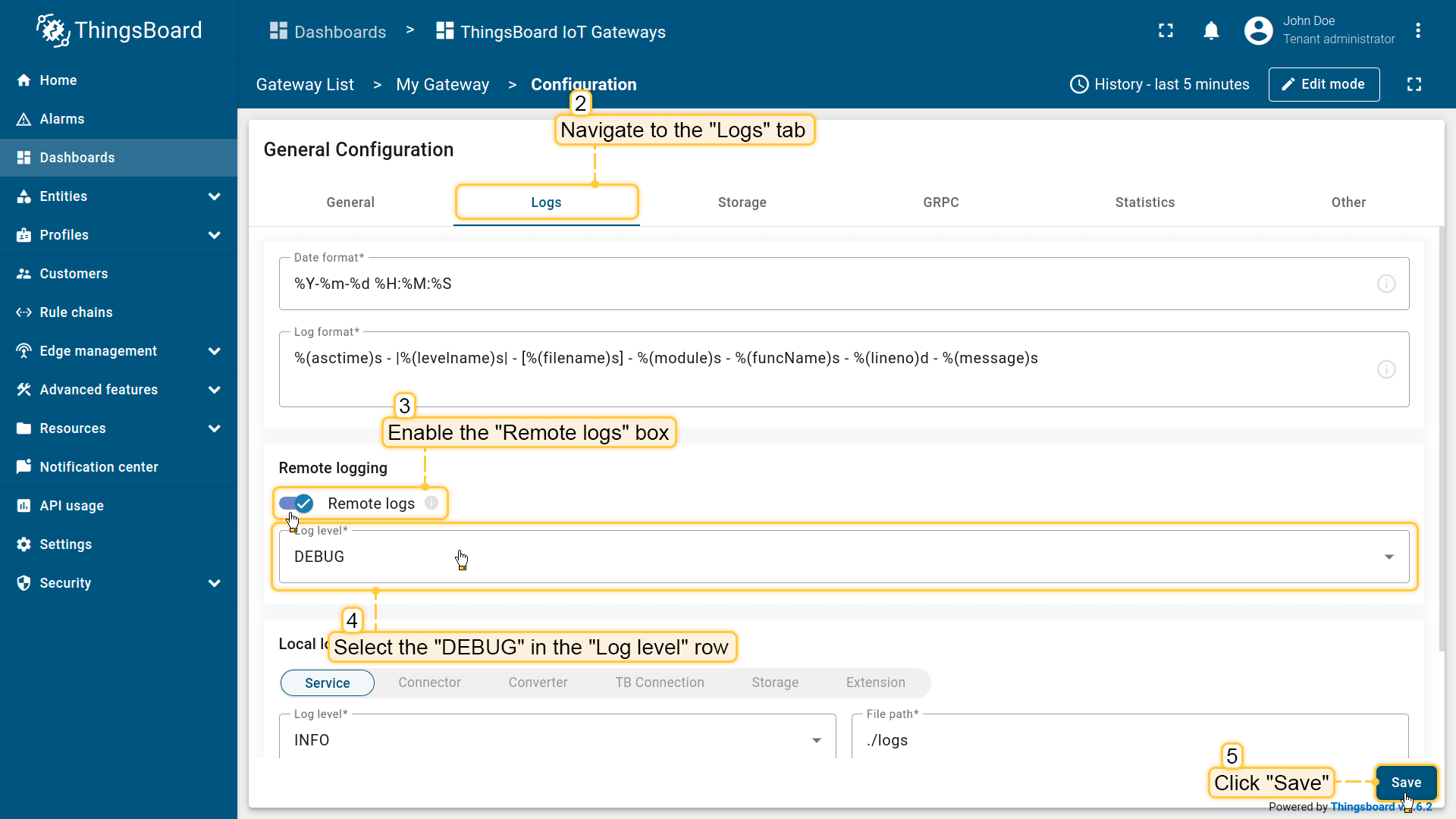1456x819 pixels.
Task: Open Alarms from the sidebar
Action: click(118, 119)
